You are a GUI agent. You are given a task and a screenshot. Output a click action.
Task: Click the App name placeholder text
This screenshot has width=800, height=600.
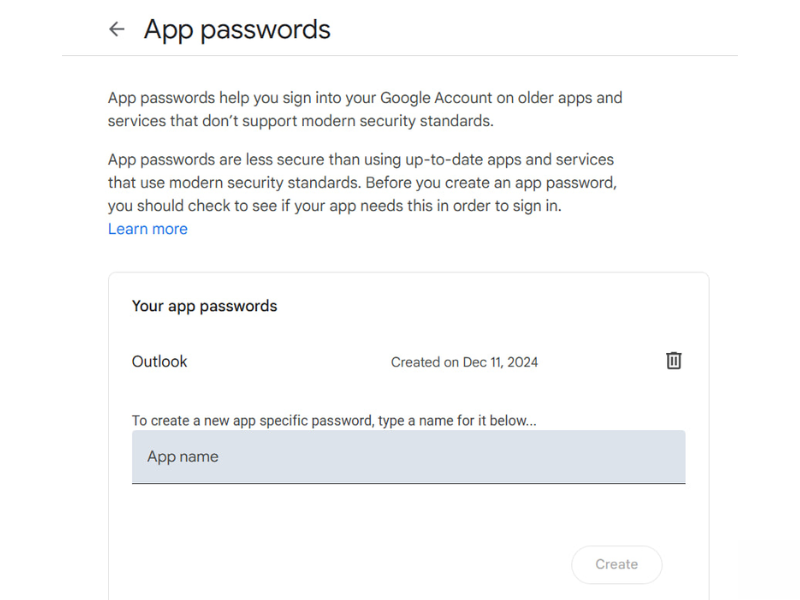(183, 457)
